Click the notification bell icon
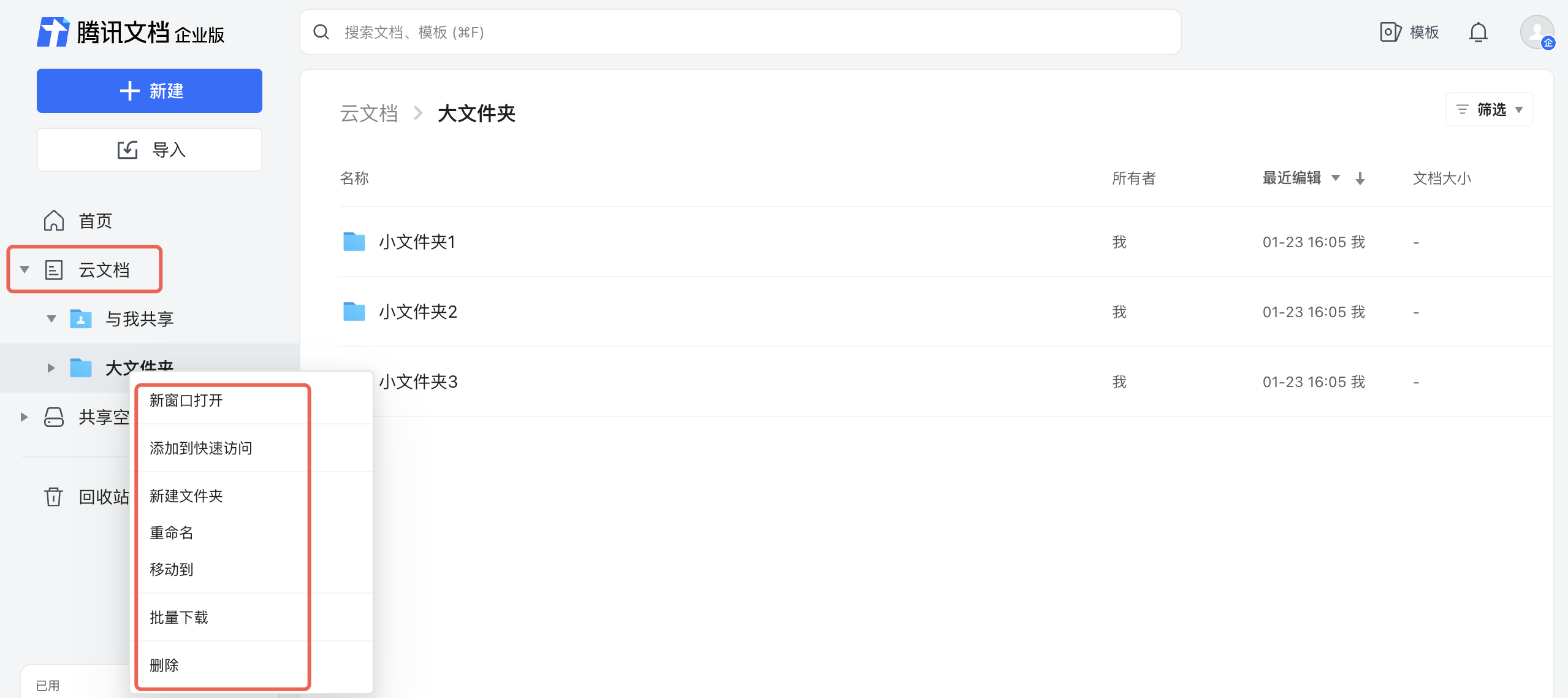The height and width of the screenshot is (698, 1568). click(x=1478, y=32)
